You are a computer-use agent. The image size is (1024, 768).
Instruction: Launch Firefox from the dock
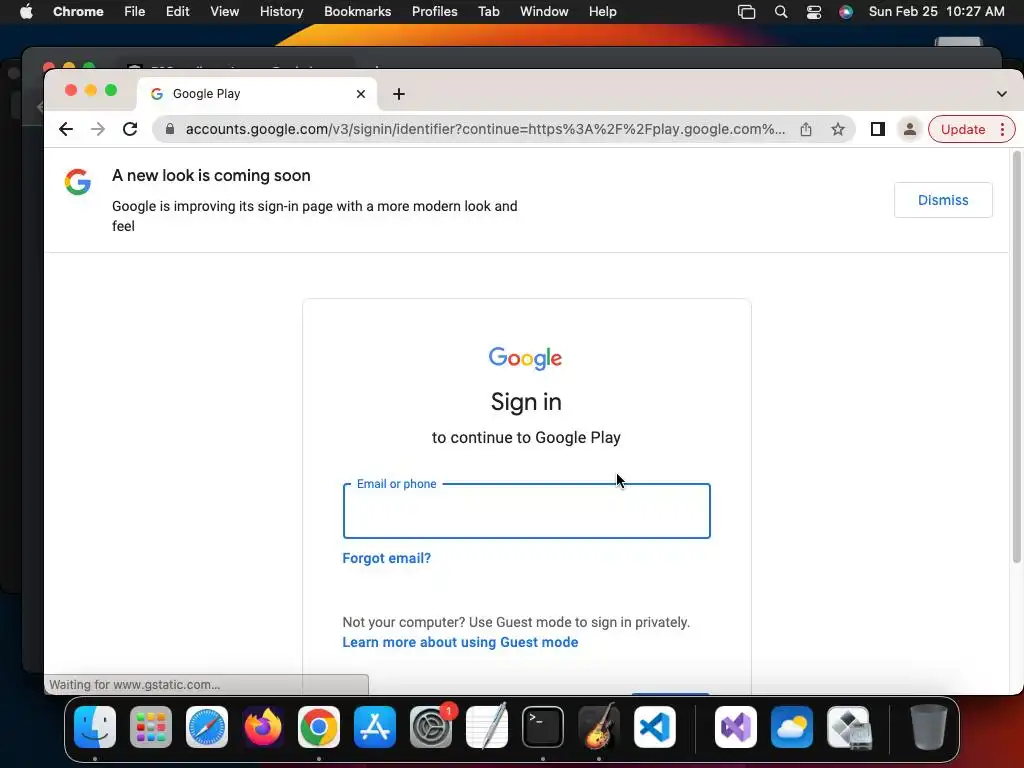263,727
